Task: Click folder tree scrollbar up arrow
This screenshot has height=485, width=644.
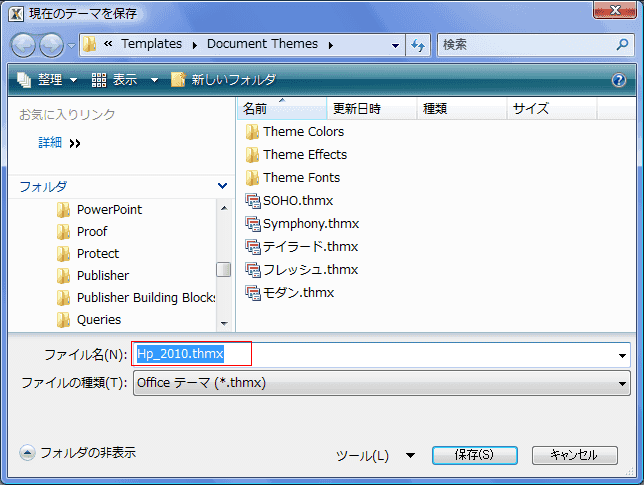Action: [x=224, y=209]
